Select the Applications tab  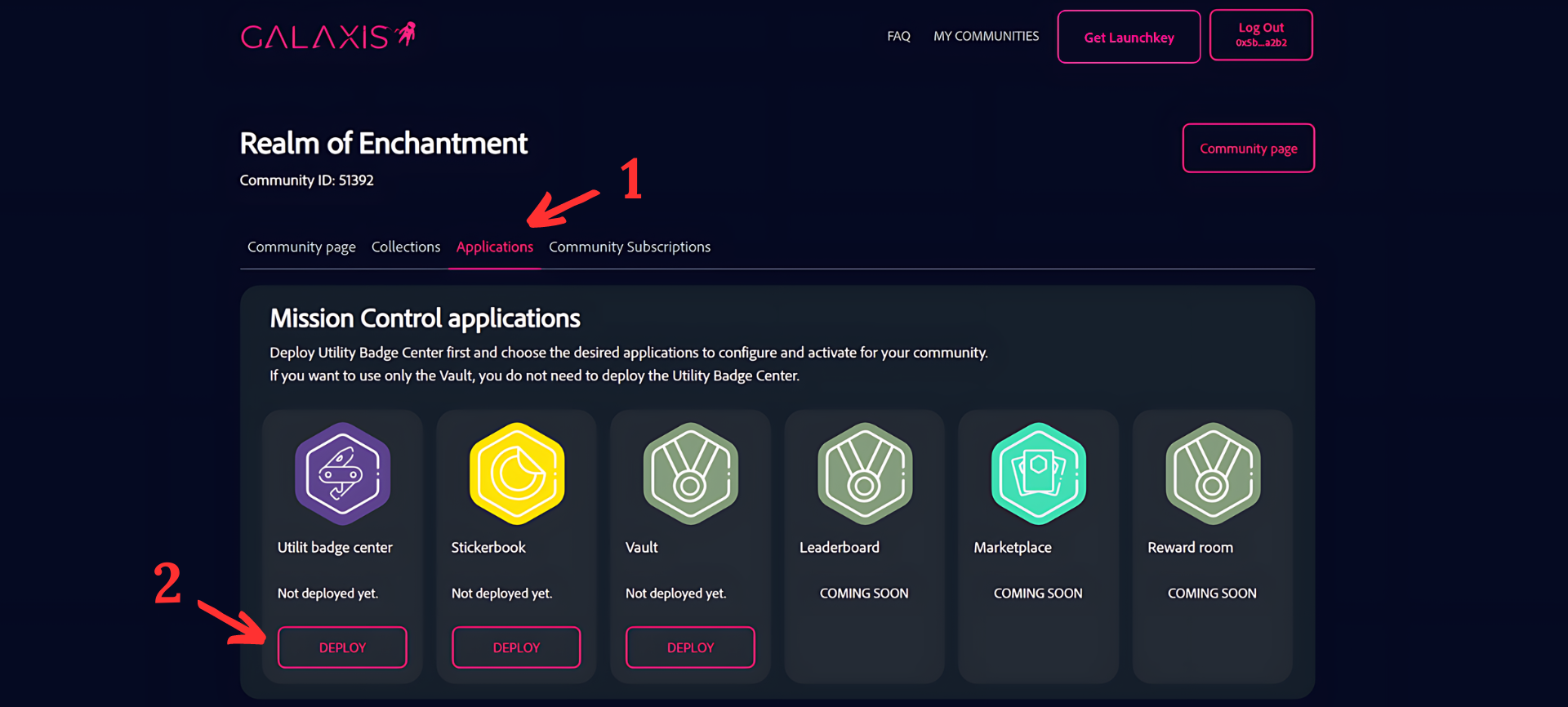[x=494, y=247]
